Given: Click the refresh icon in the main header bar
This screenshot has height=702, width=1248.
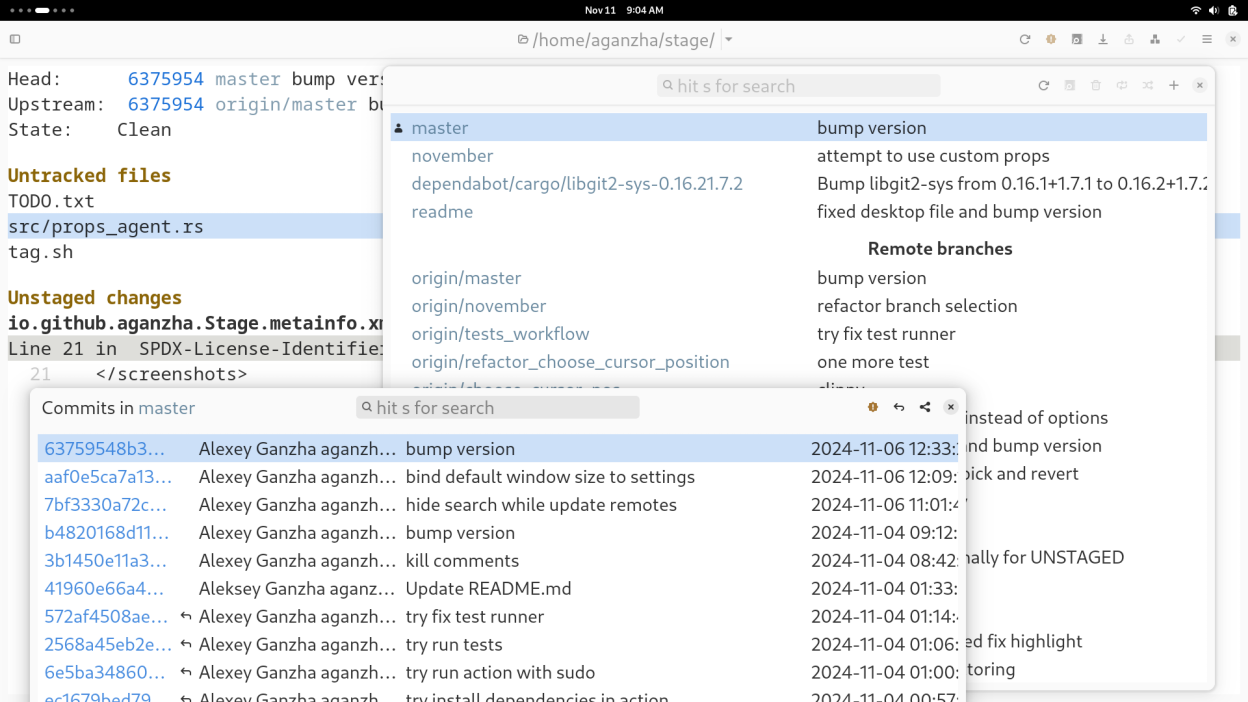Looking at the screenshot, I should pos(1025,40).
